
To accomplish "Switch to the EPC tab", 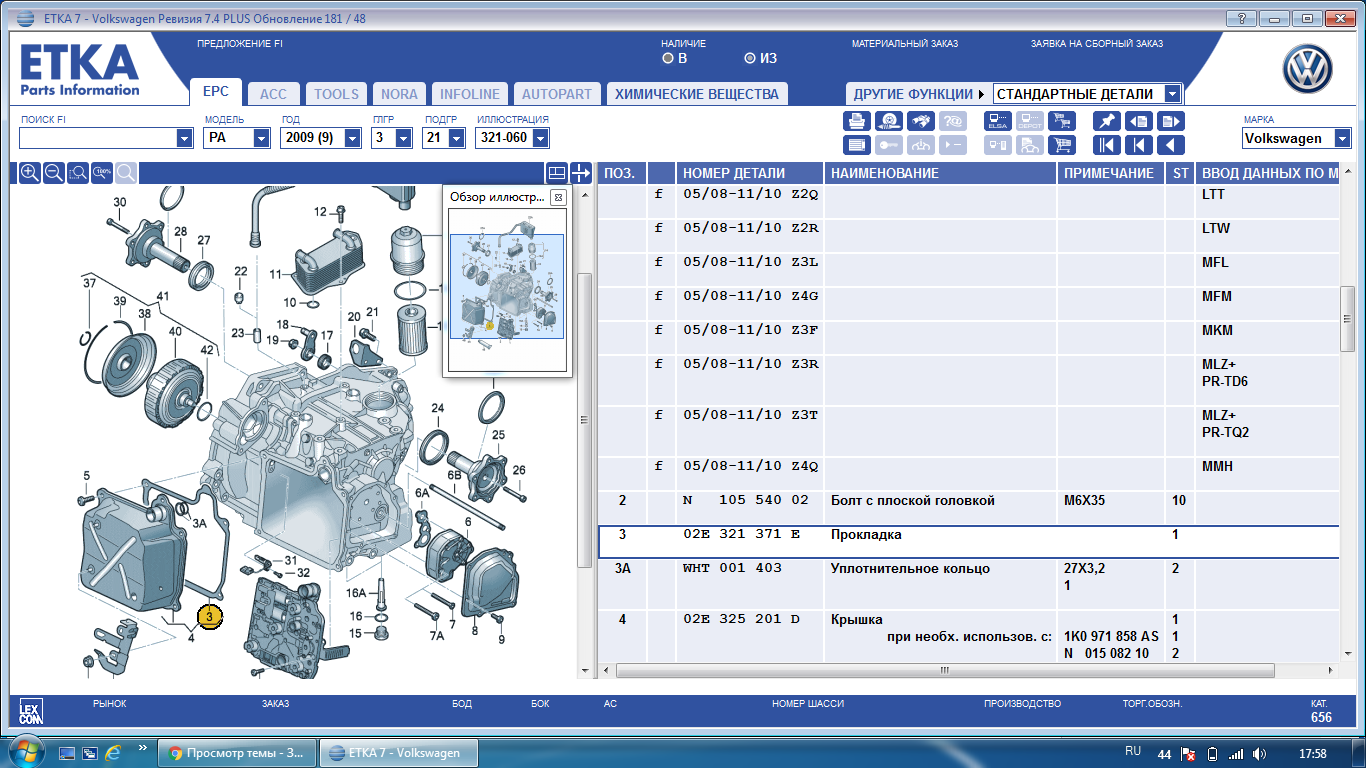I will click(x=216, y=92).
